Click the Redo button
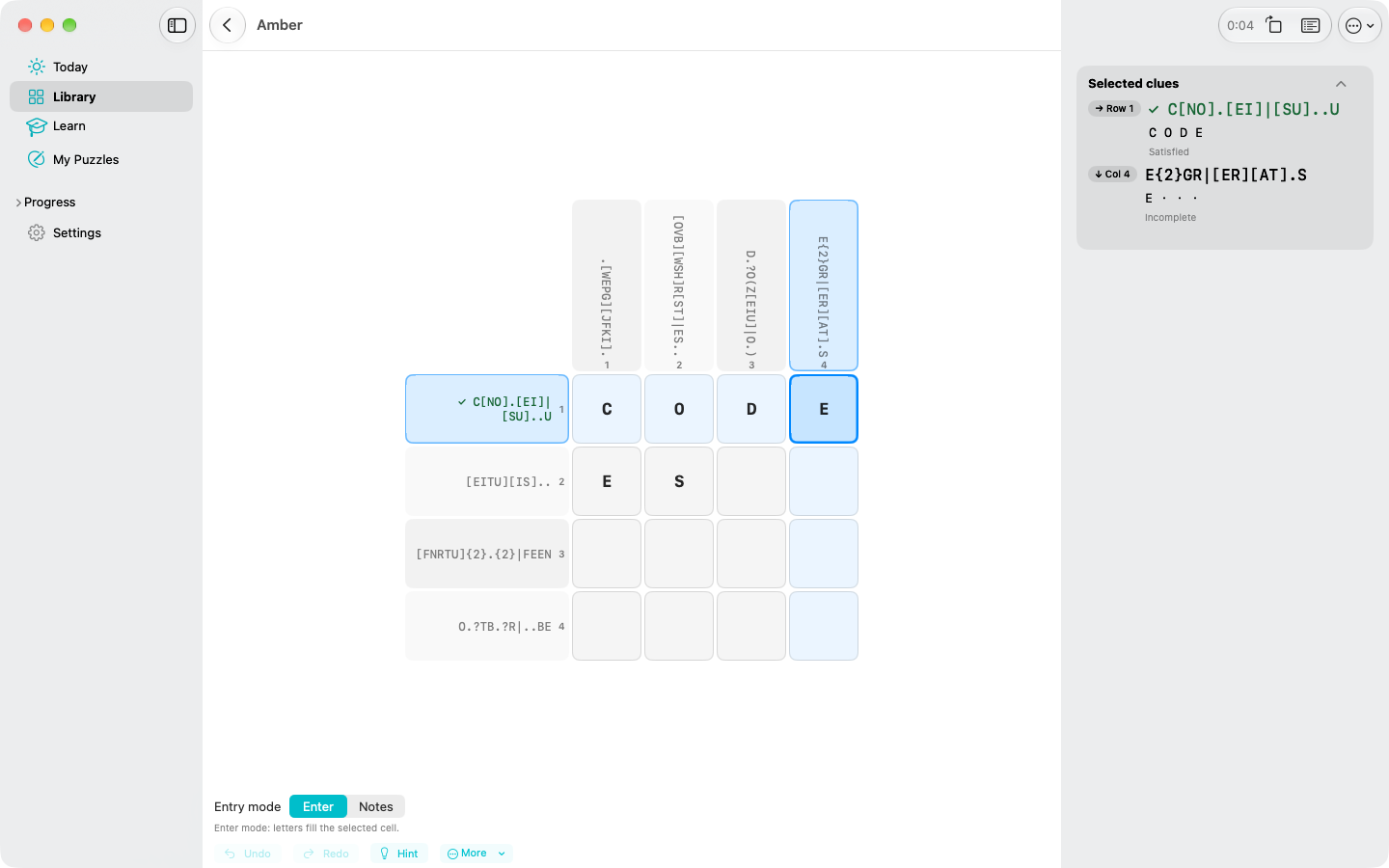Viewport: 1389px width, 868px height. [x=326, y=854]
